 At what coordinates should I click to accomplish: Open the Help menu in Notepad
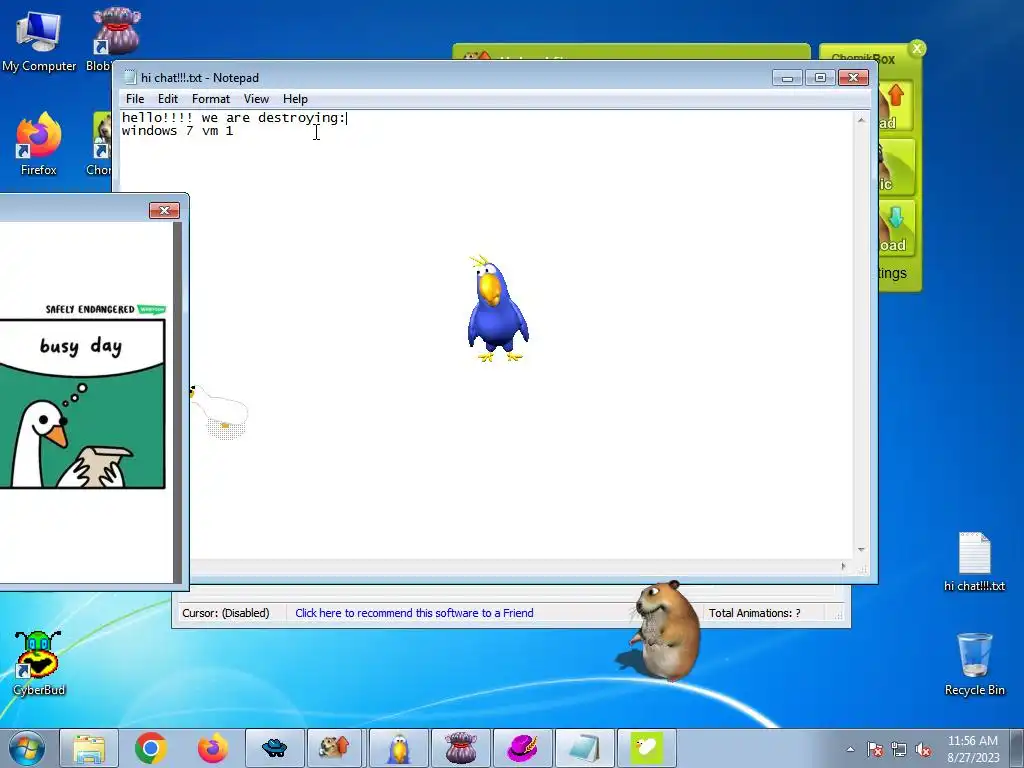point(295,99)
